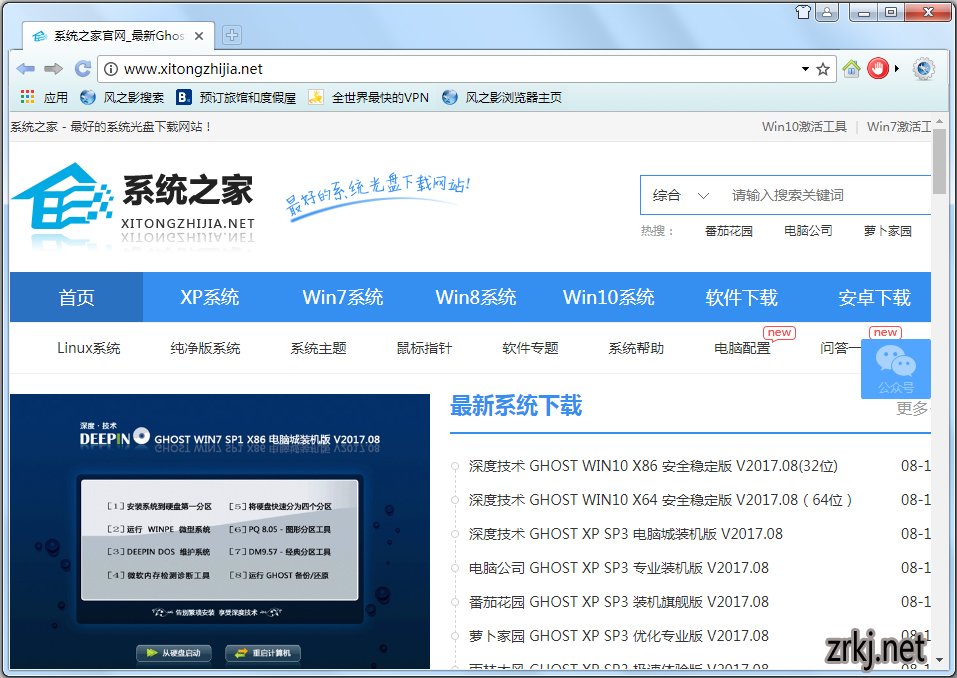Click the user account icon in title bar
Screen dimensions: 957x678
(x=827, y=12)
